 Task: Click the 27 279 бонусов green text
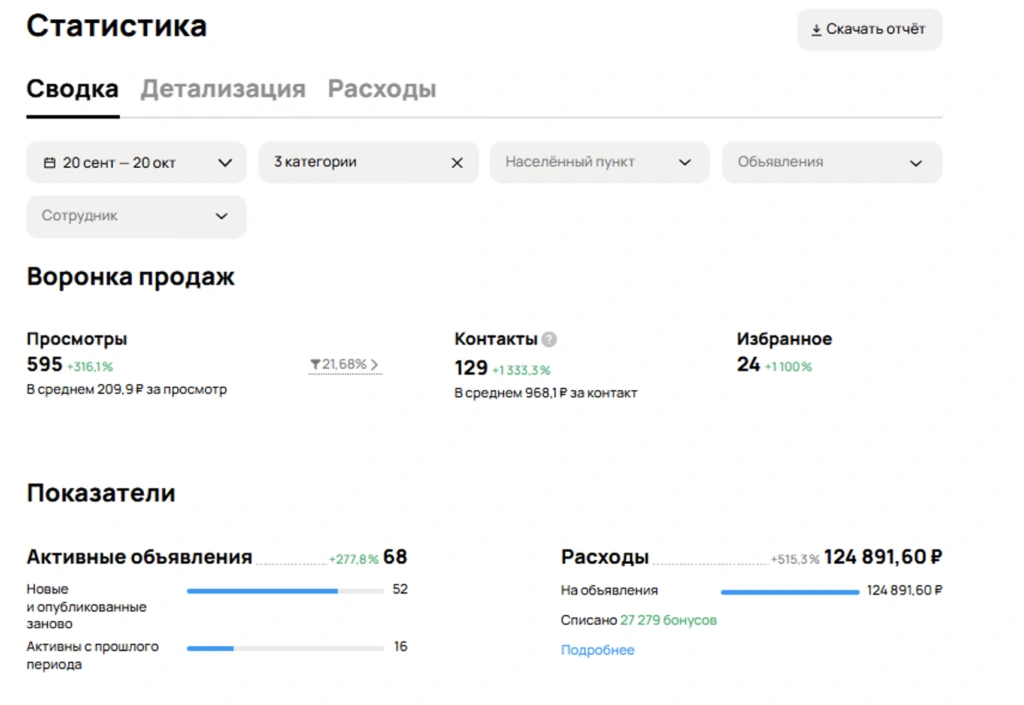tap(668, 620)
